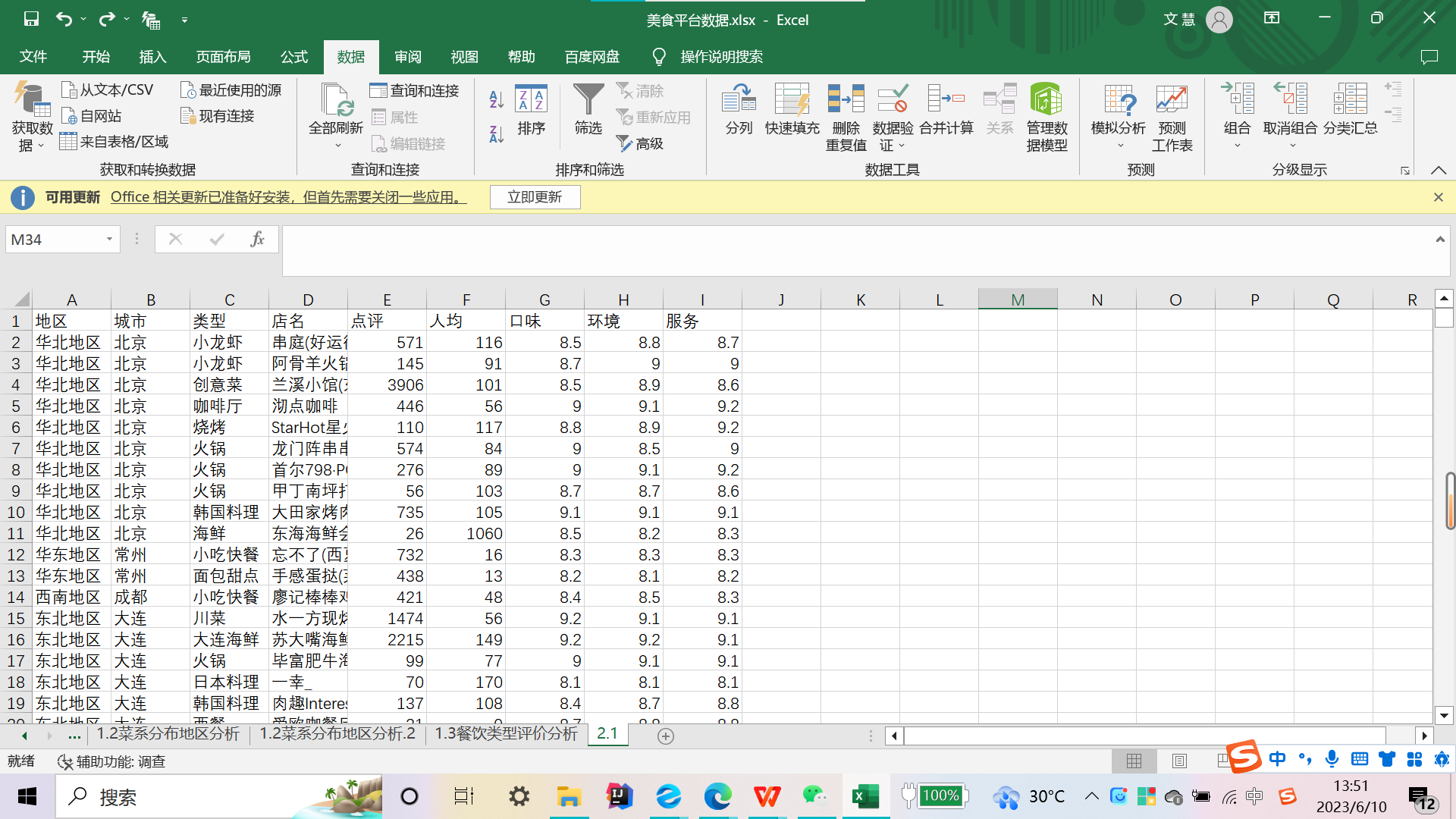Image resolution: width=1456 pixels, height=819 pixels.
Task: Expand the Name Box dropdown
Action: 109,240
